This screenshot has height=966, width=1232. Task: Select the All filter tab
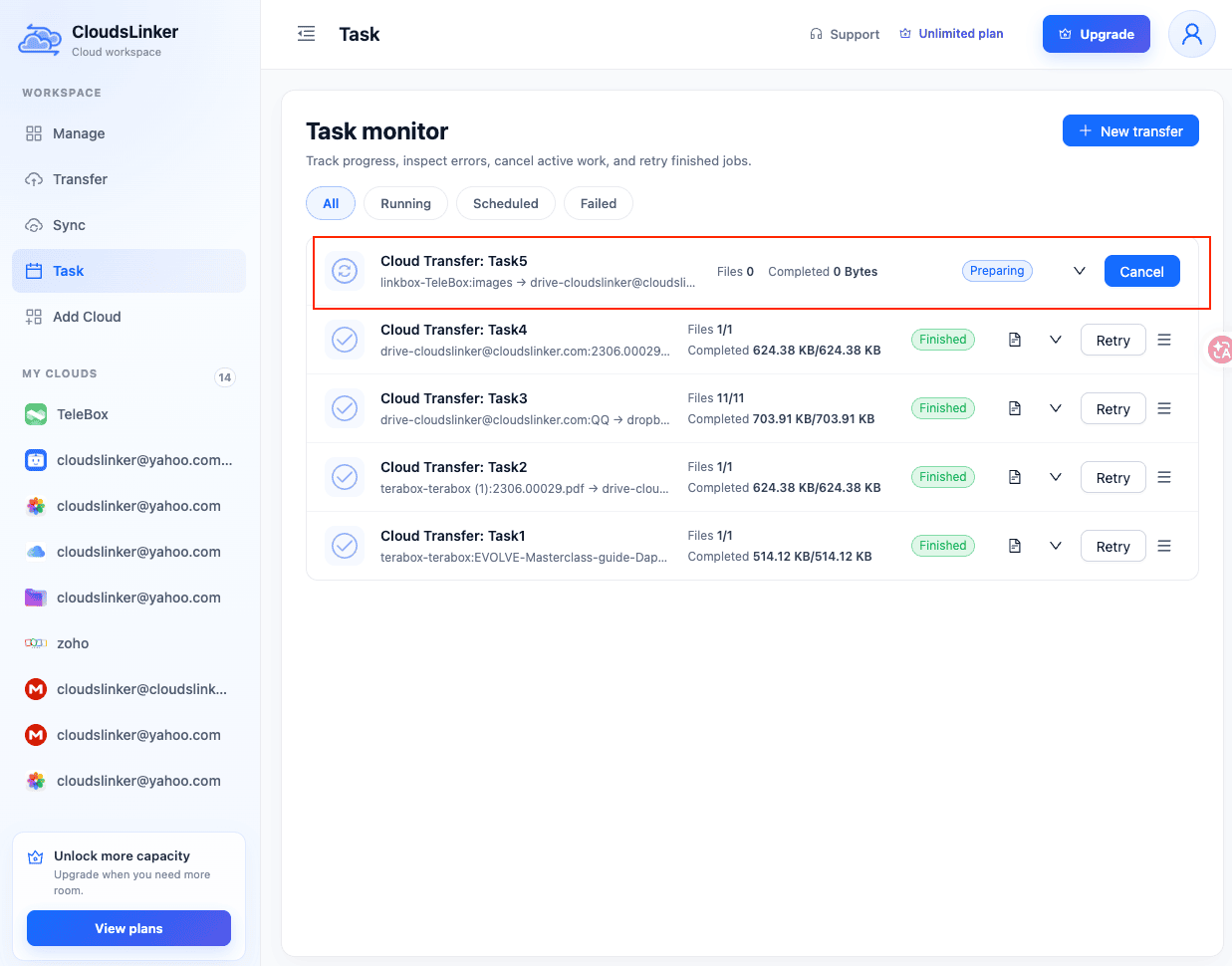click(331, 203)
